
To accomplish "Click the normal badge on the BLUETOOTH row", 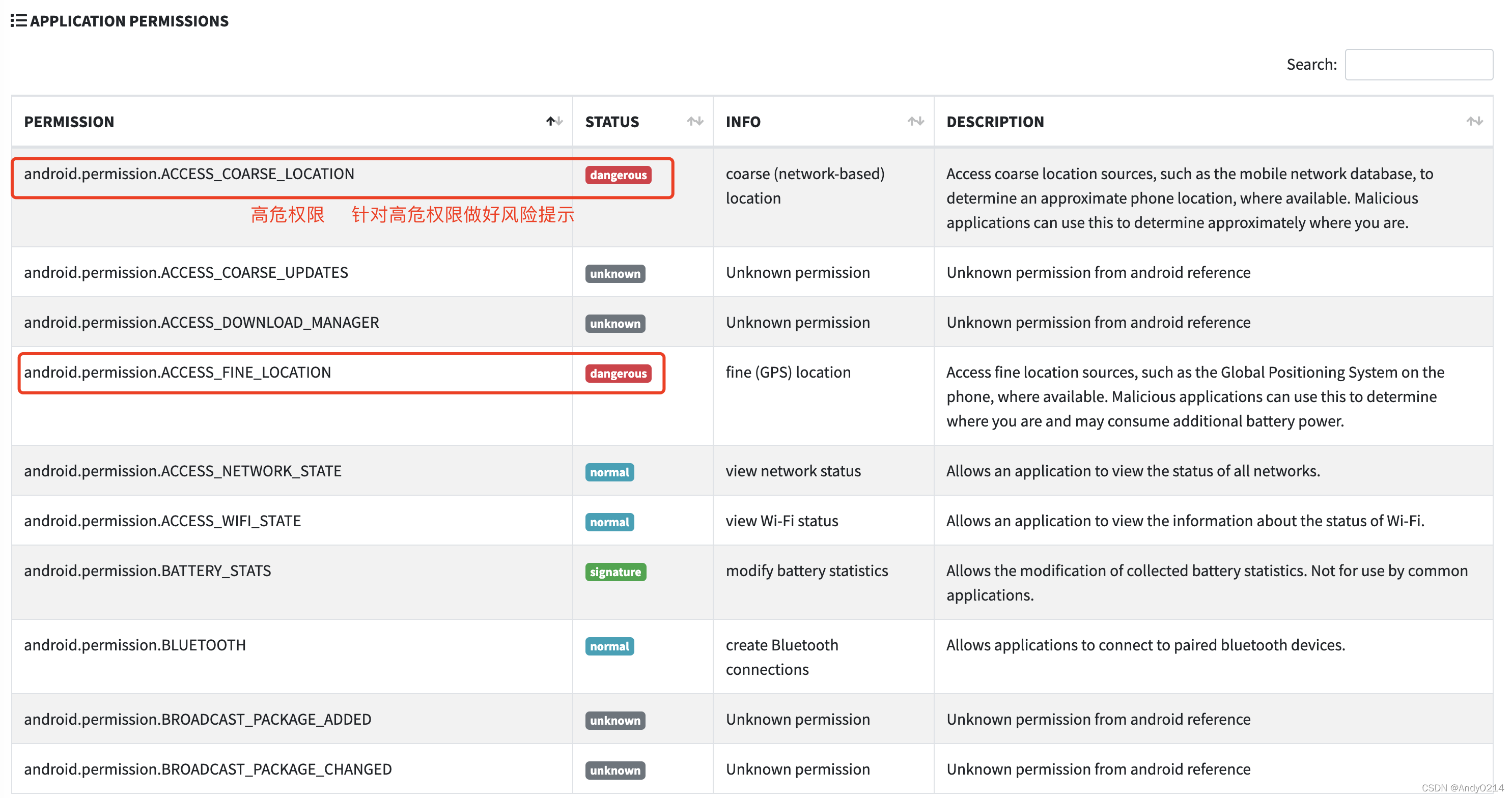I will [x=609, y=646].
